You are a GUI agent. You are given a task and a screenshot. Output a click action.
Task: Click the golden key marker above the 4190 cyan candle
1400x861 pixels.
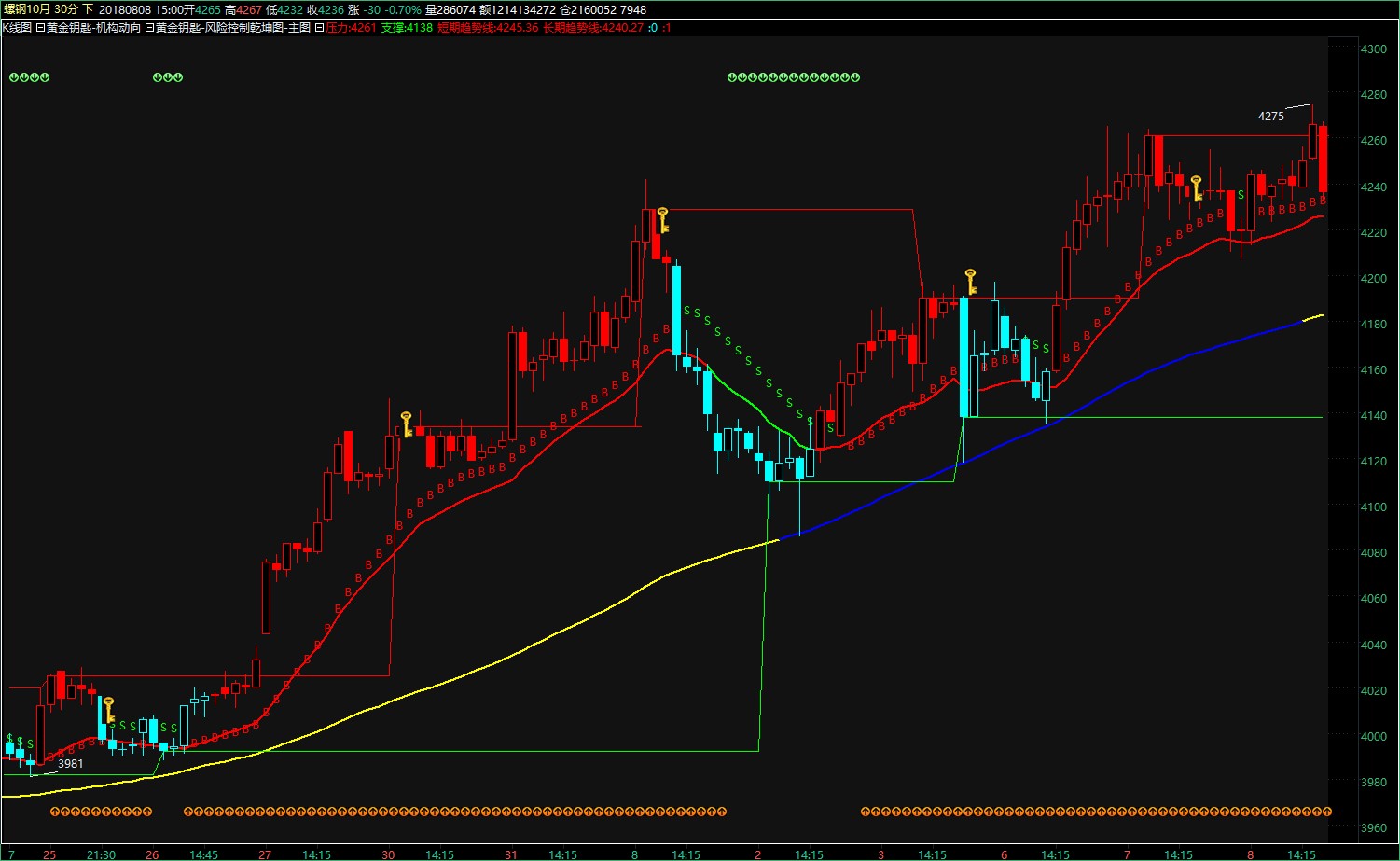tap(970, 282)
